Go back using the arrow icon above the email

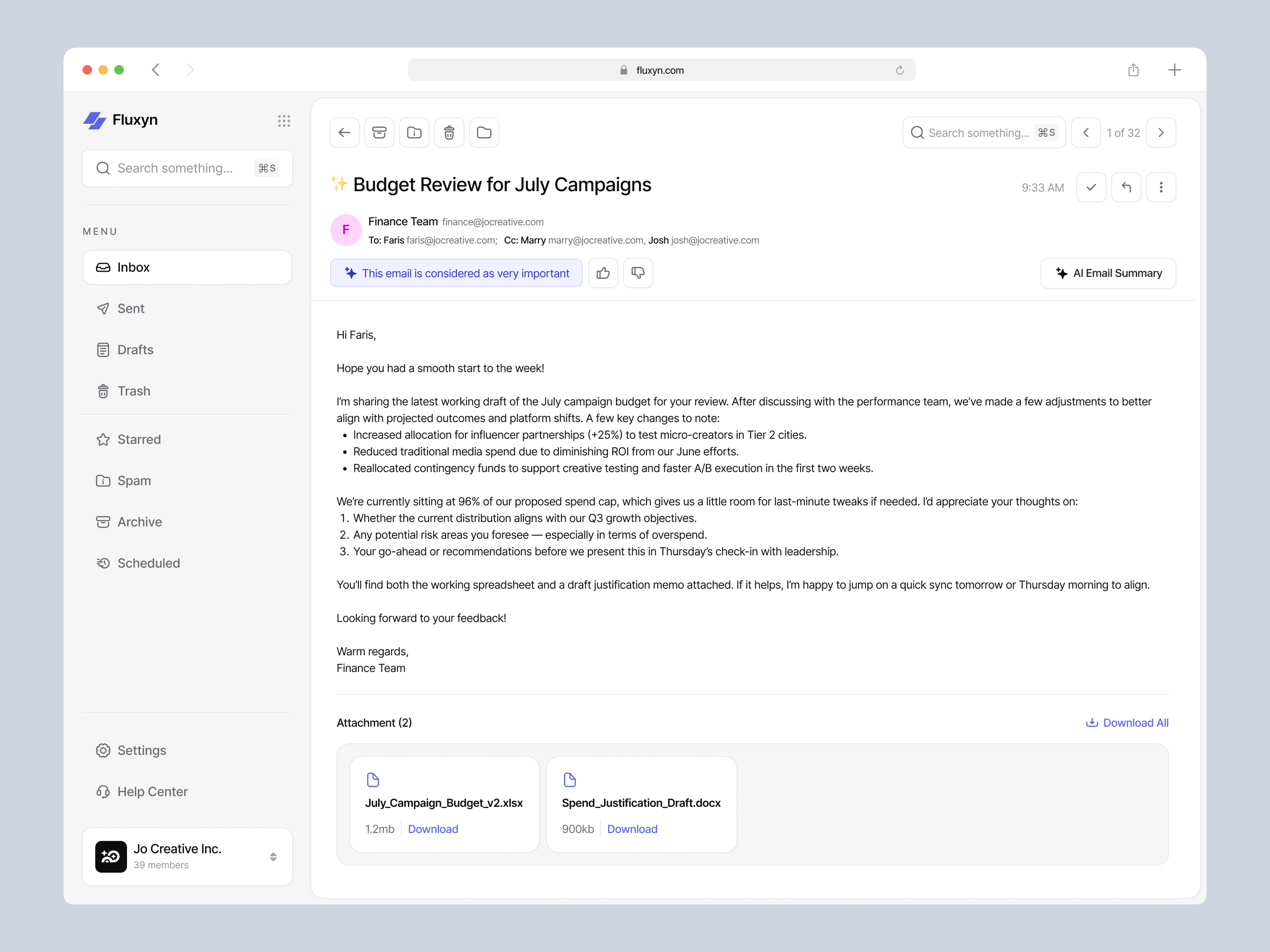[344, 132]
